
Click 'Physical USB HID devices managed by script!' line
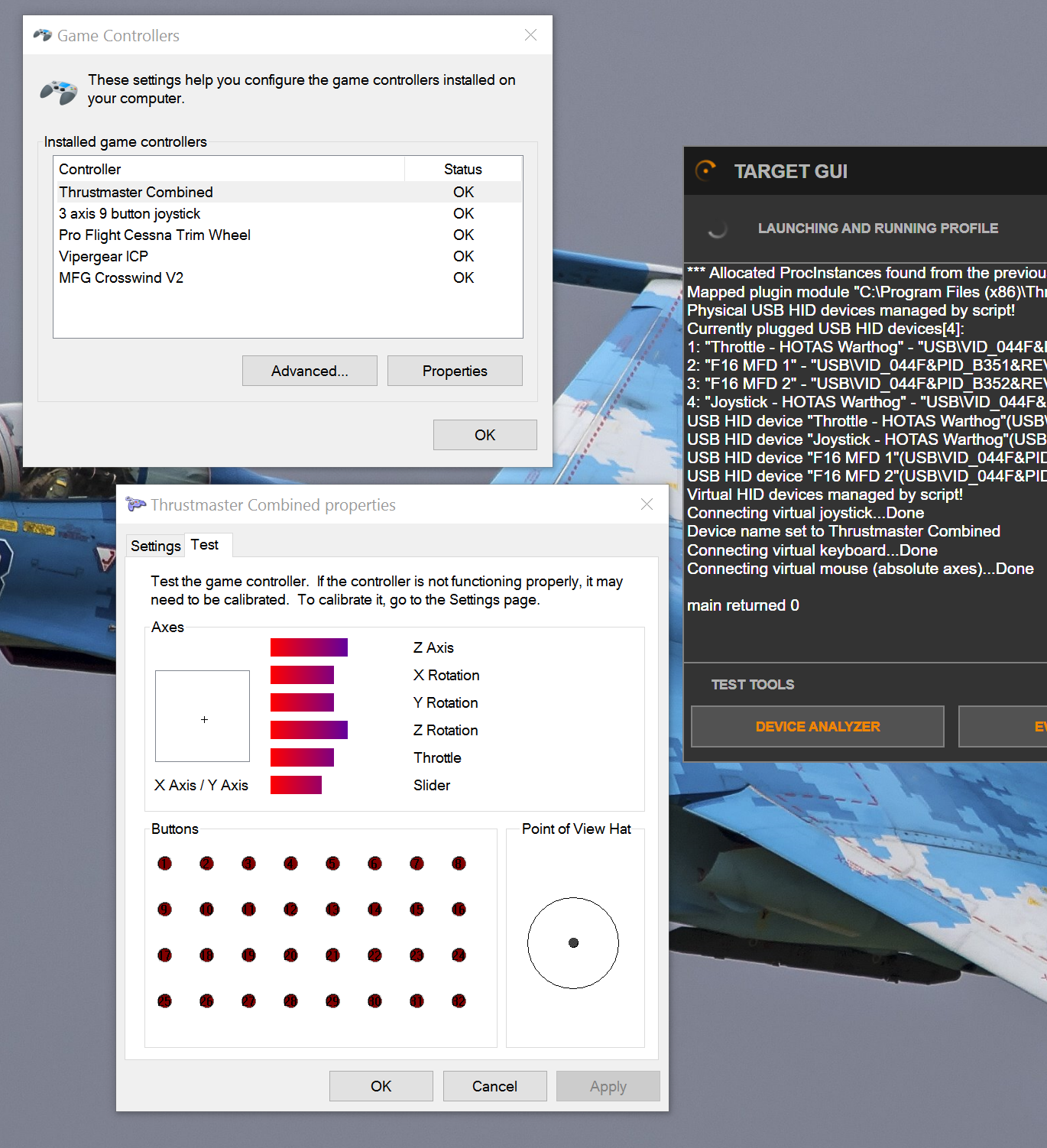pos(851,310)
